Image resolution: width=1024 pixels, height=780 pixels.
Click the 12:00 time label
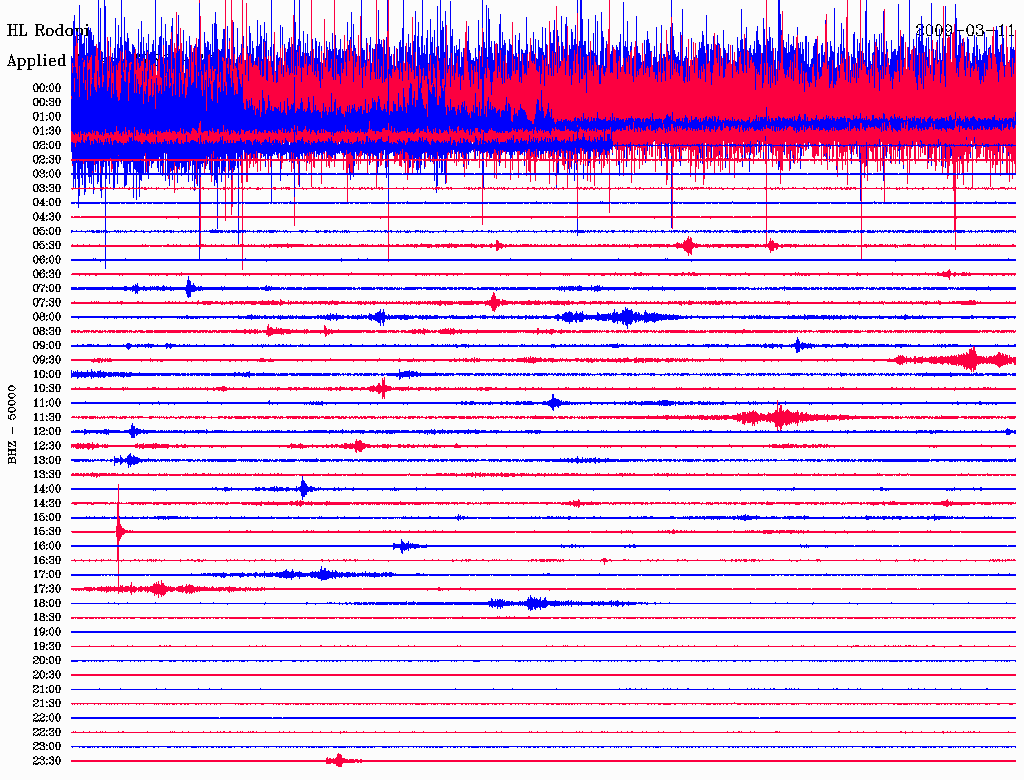point(46,432)
